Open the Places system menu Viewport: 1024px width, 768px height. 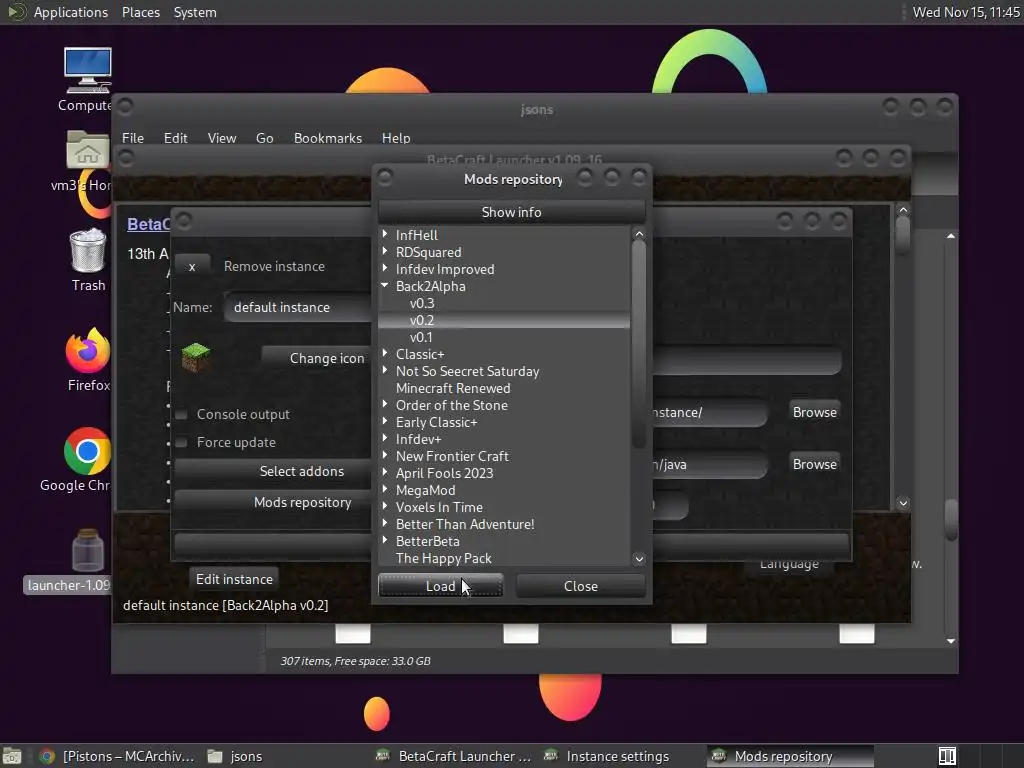tap(140, 12)
